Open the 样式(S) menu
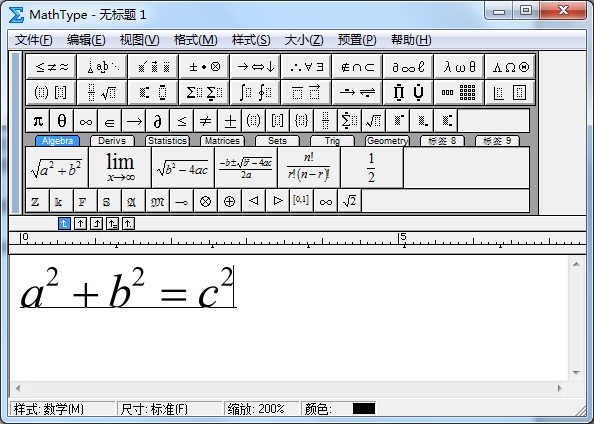Image resolution: width=594 pixels, height=424 pixels. pos(251,40)
